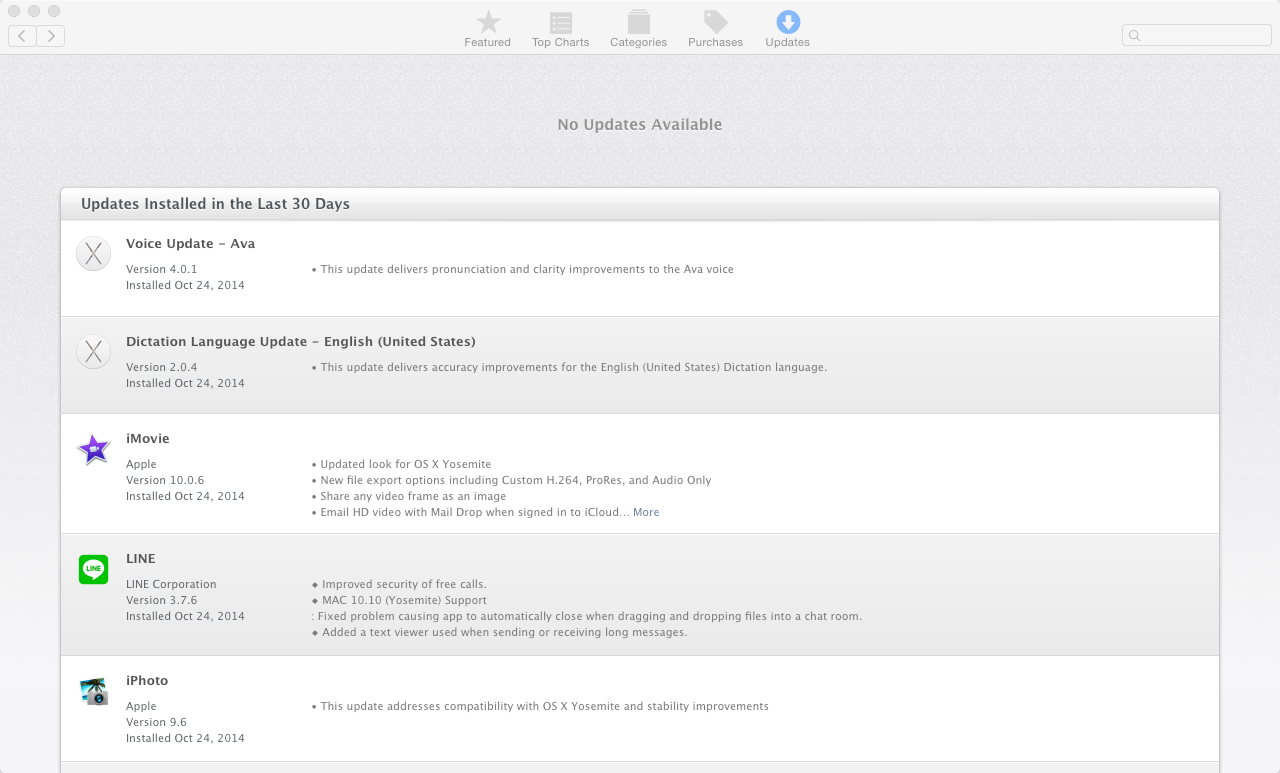The height and width of the screenshot is (773, 1280).
Task: Select Version 3.7.6 text for LINE
Action: [162, 600]
